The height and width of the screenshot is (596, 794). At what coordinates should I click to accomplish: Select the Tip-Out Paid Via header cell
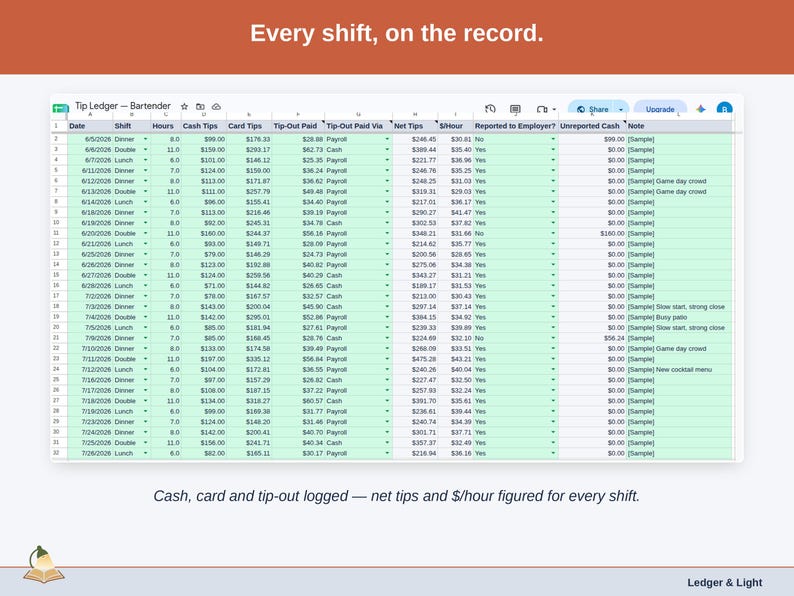tap(358, 126)
